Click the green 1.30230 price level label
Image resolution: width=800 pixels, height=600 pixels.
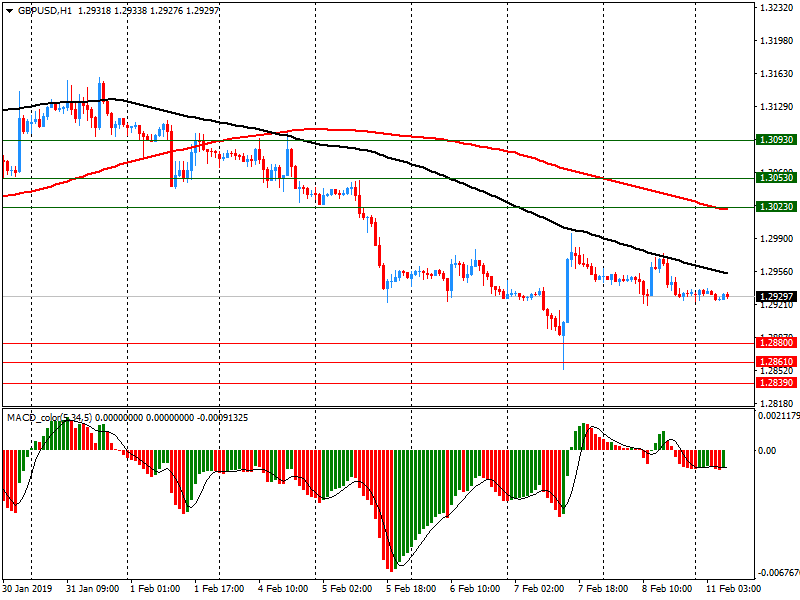click(x=775, y=207)
